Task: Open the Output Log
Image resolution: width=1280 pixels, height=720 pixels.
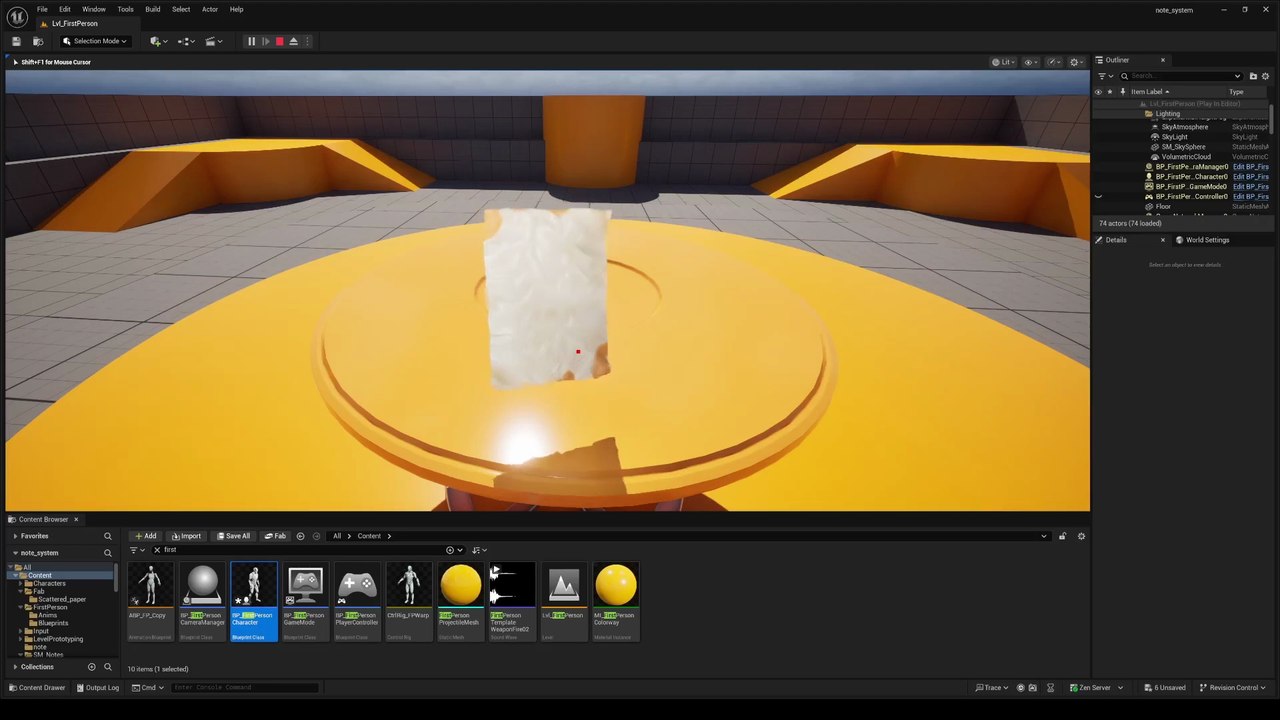Action: 97,688
